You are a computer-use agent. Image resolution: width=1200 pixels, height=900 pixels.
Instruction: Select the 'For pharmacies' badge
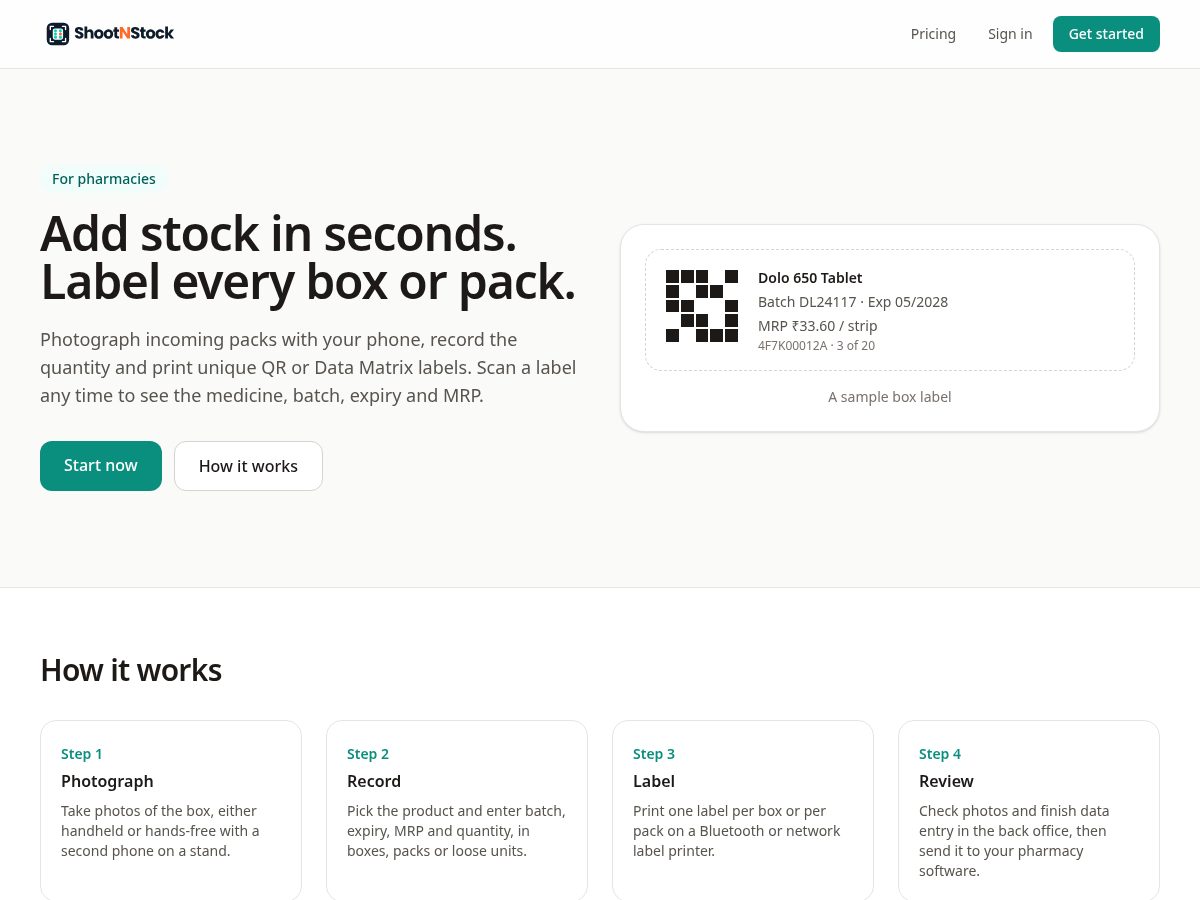pos(104,179)
